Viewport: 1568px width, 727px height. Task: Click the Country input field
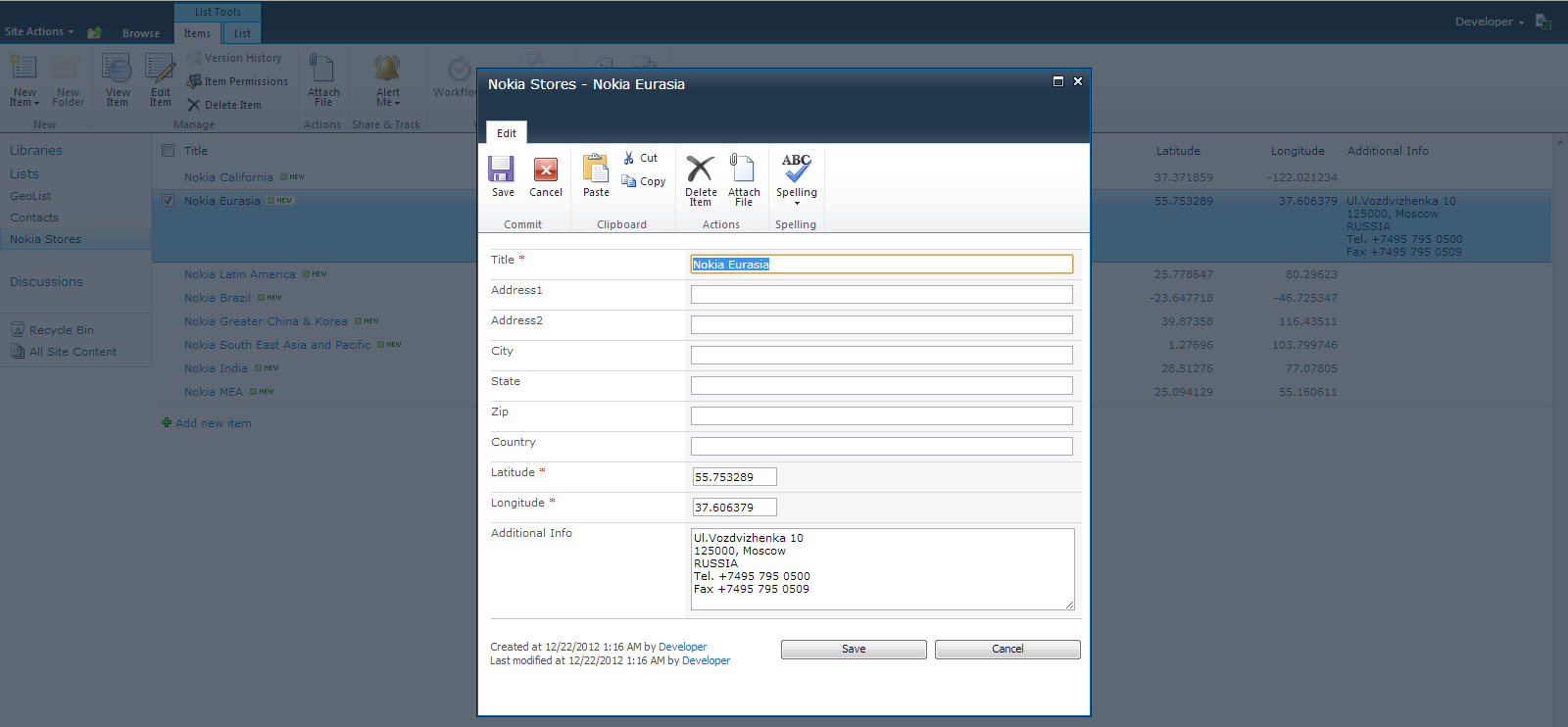point(882,447)
